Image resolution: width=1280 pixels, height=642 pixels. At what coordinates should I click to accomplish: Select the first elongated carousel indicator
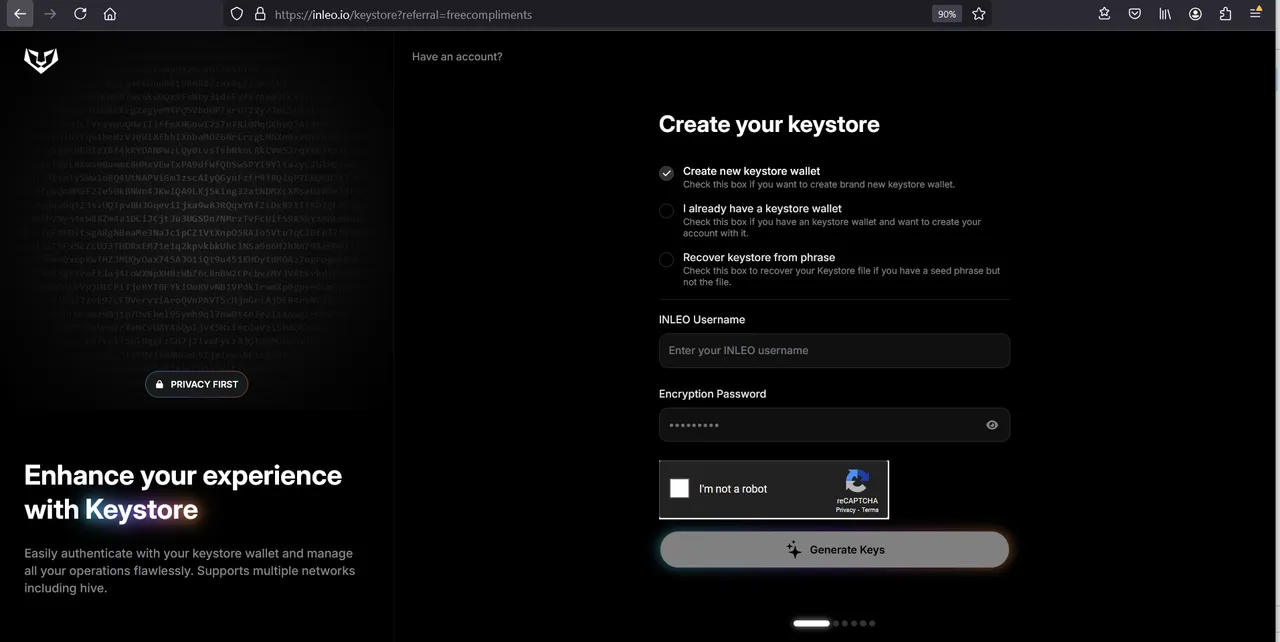pos(811,623)
